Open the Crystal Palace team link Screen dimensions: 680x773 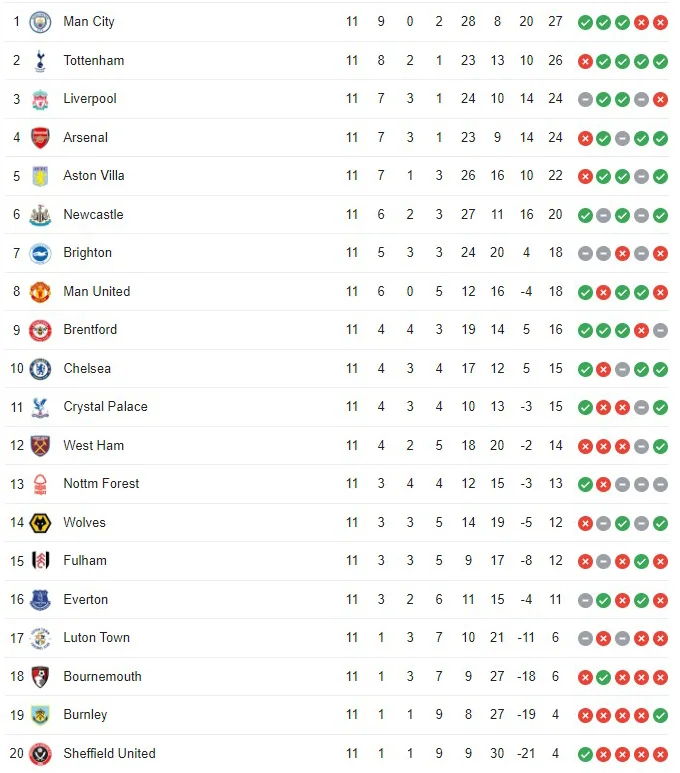(x=106, y=407)
